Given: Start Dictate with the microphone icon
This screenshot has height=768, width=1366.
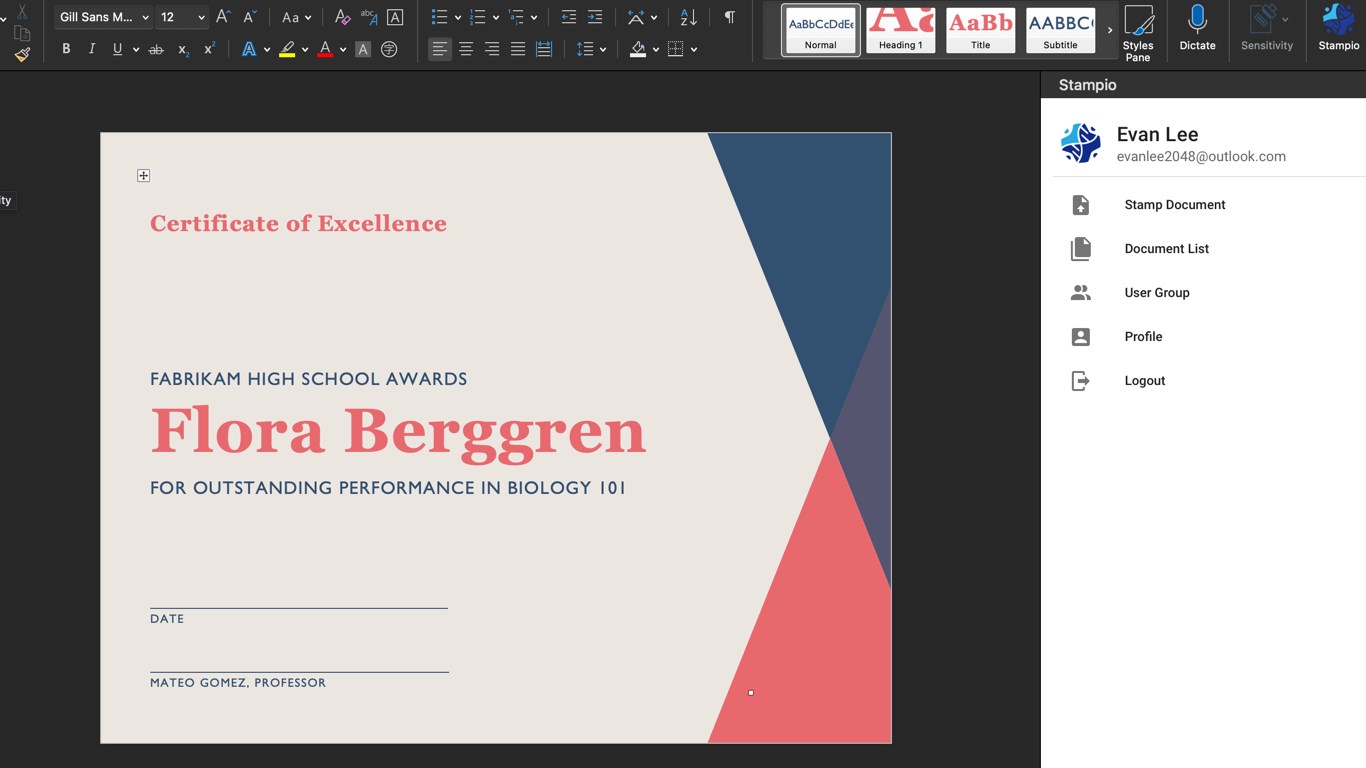Looking at the screenshot, I should click(x=1197, y=27).
